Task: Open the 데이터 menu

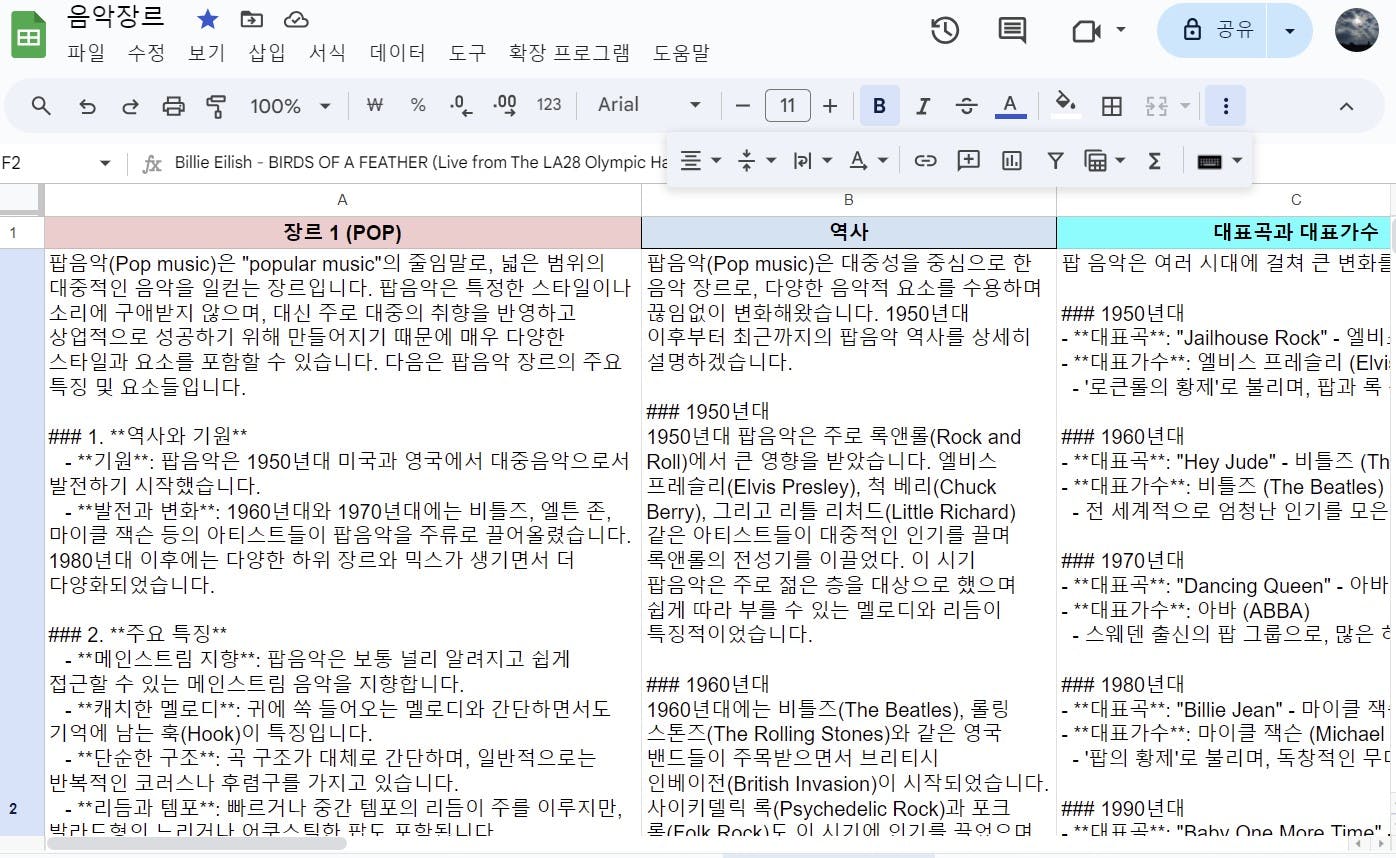Action: tap(397, 53)
